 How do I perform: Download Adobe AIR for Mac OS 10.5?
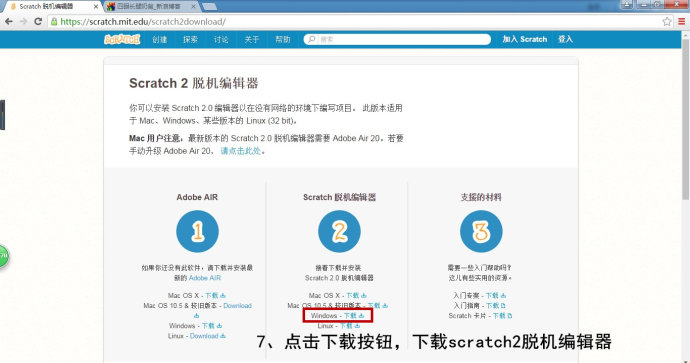[237, 305]
